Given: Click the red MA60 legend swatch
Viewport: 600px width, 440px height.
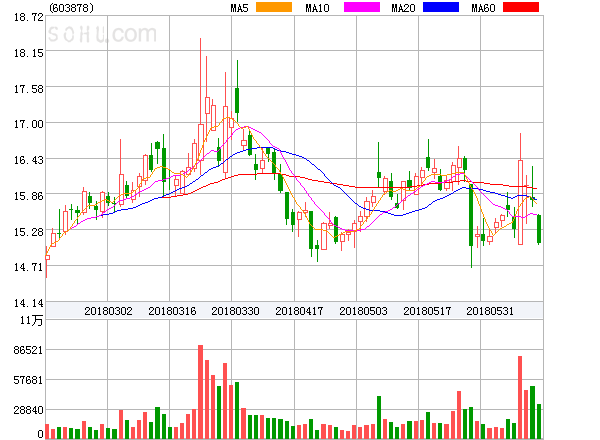Looking at the screenshot, I should (521, 7).
